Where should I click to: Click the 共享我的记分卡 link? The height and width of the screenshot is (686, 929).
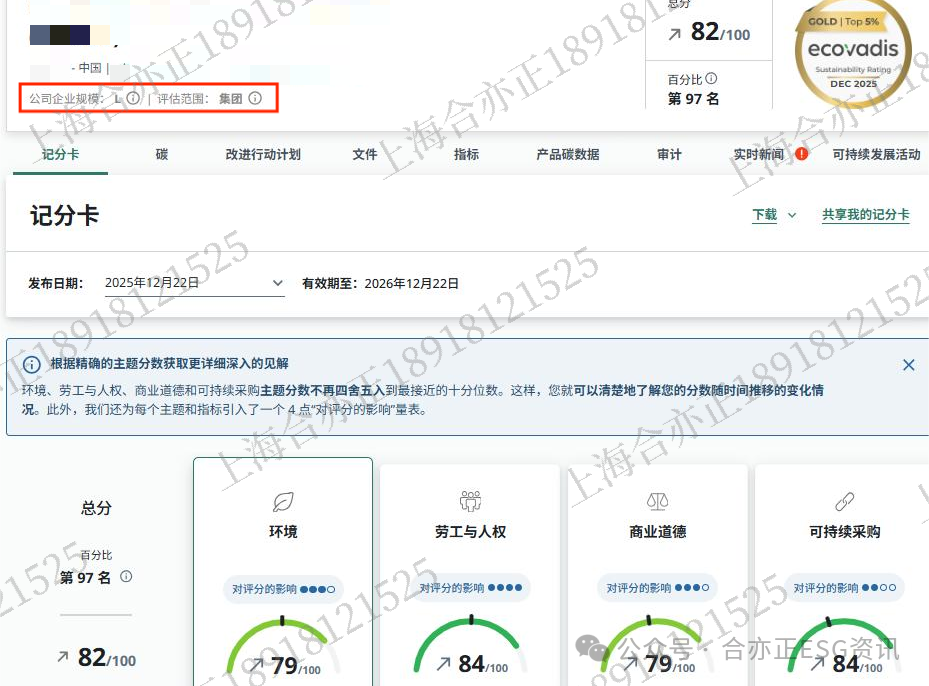click(865, 214)
